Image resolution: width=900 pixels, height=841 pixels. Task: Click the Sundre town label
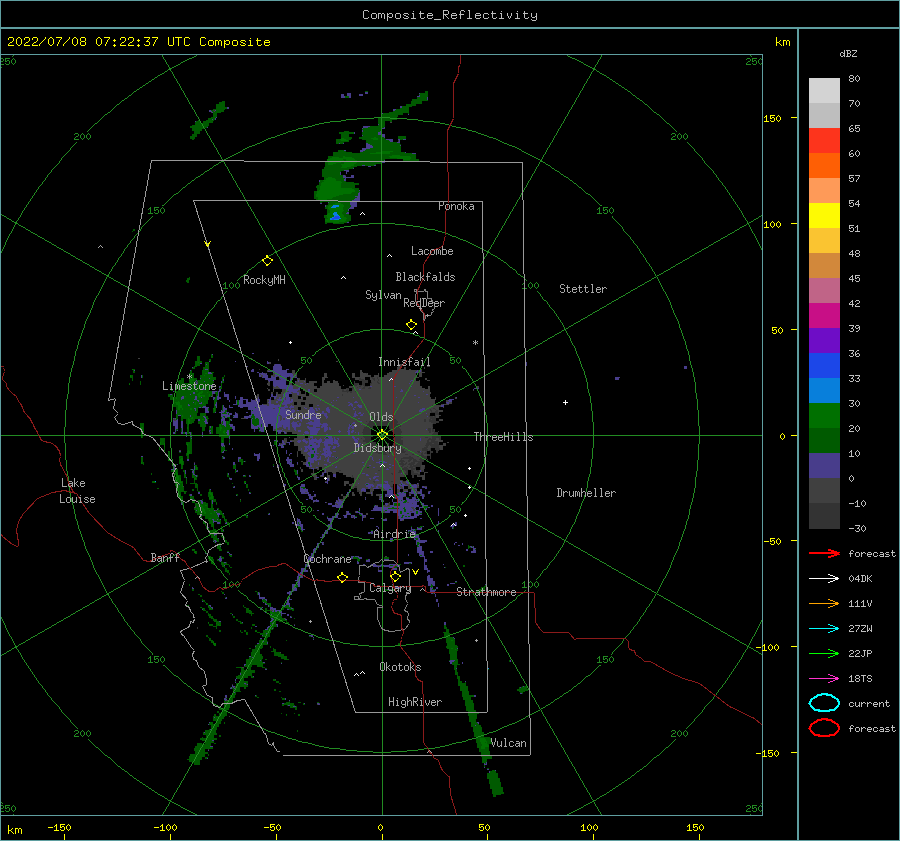[x=303, y=414]
